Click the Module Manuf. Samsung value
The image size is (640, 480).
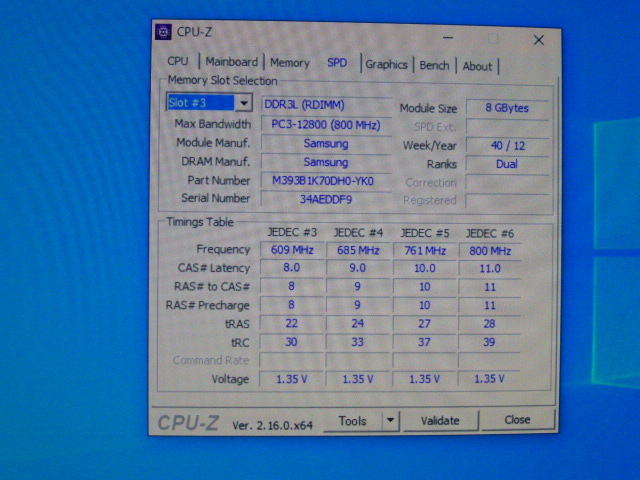click(326, 144)
